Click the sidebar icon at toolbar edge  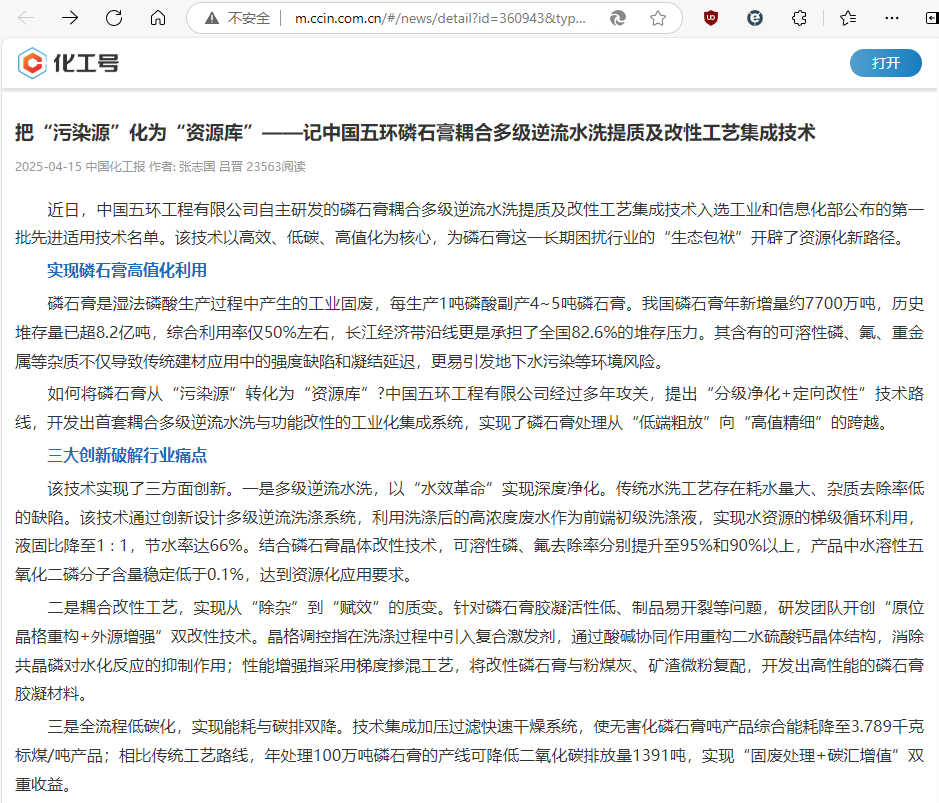pos(932,19)
